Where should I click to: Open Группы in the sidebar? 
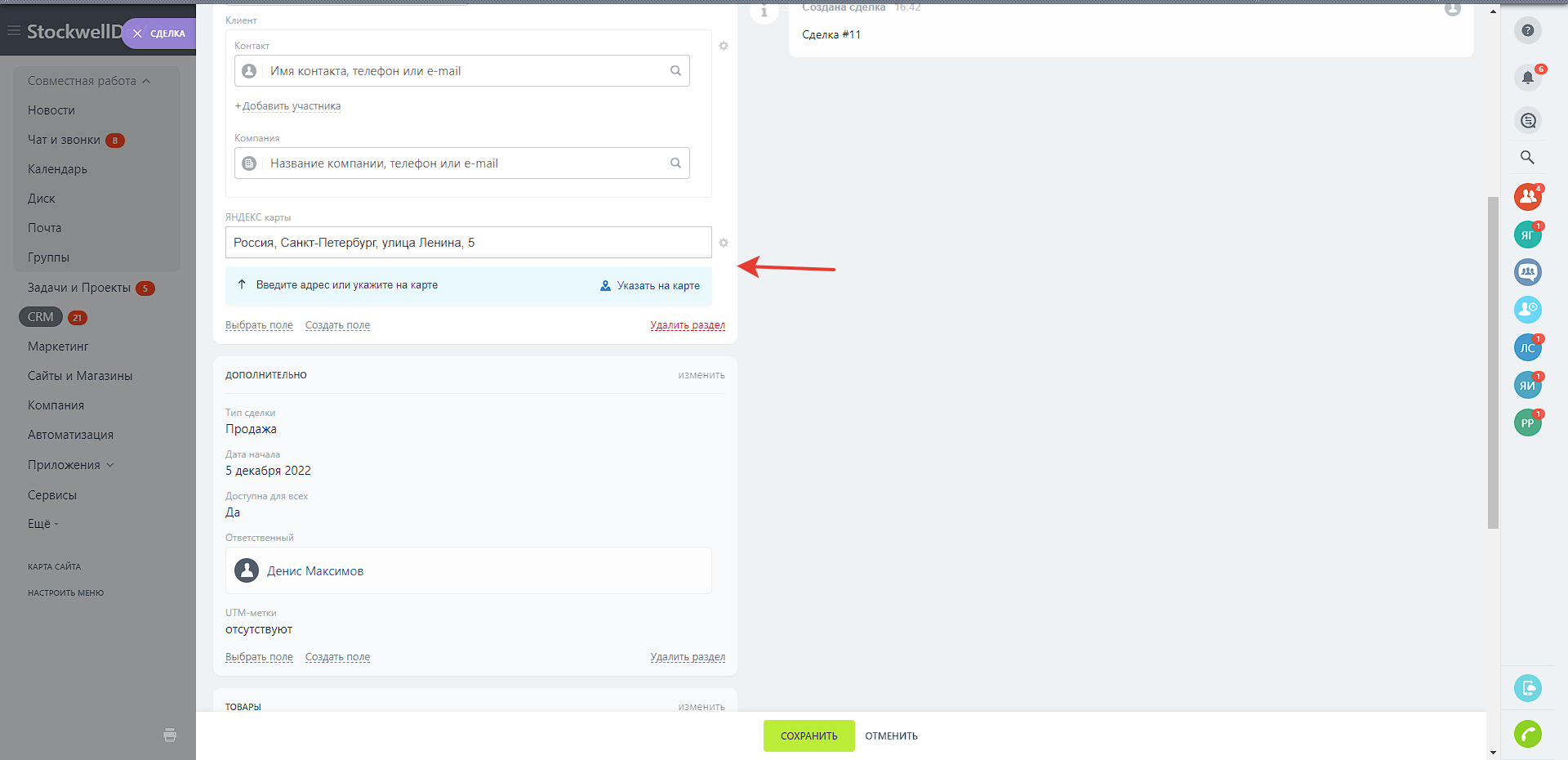48,257
